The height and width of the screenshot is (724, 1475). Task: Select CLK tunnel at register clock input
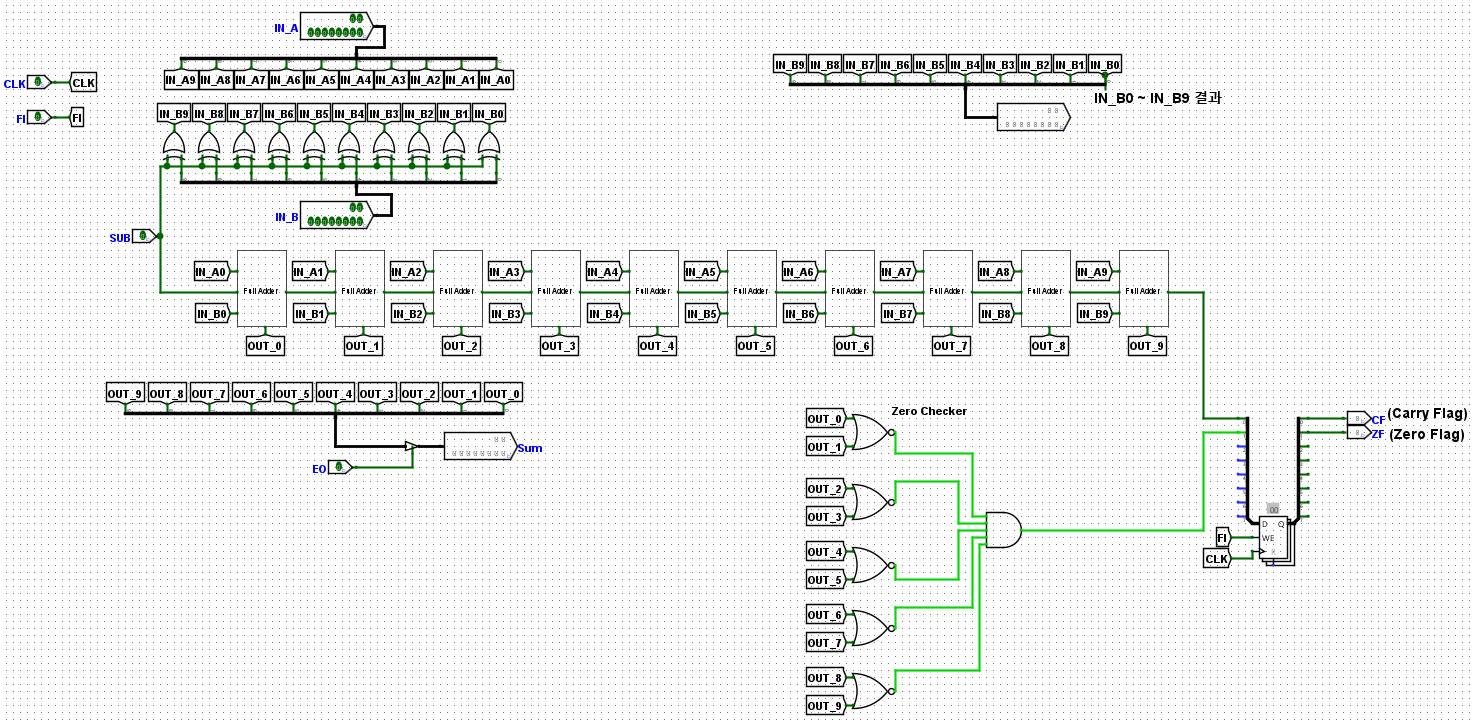point(1217,559)
